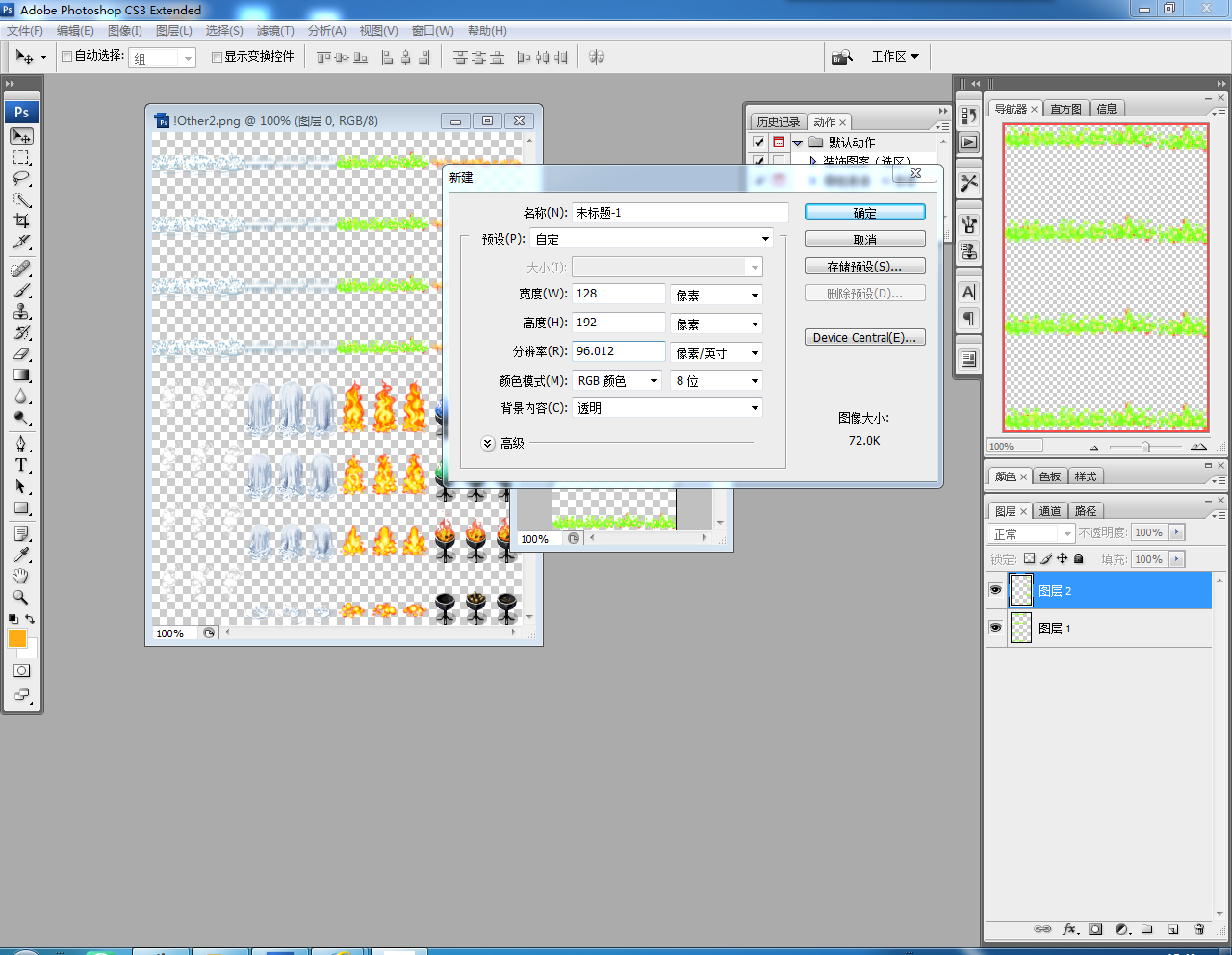Open the 颜色模式 dropdown showing RGB 颜色
The width and height of the screenshot is (1232, 955).
point(617,380)
